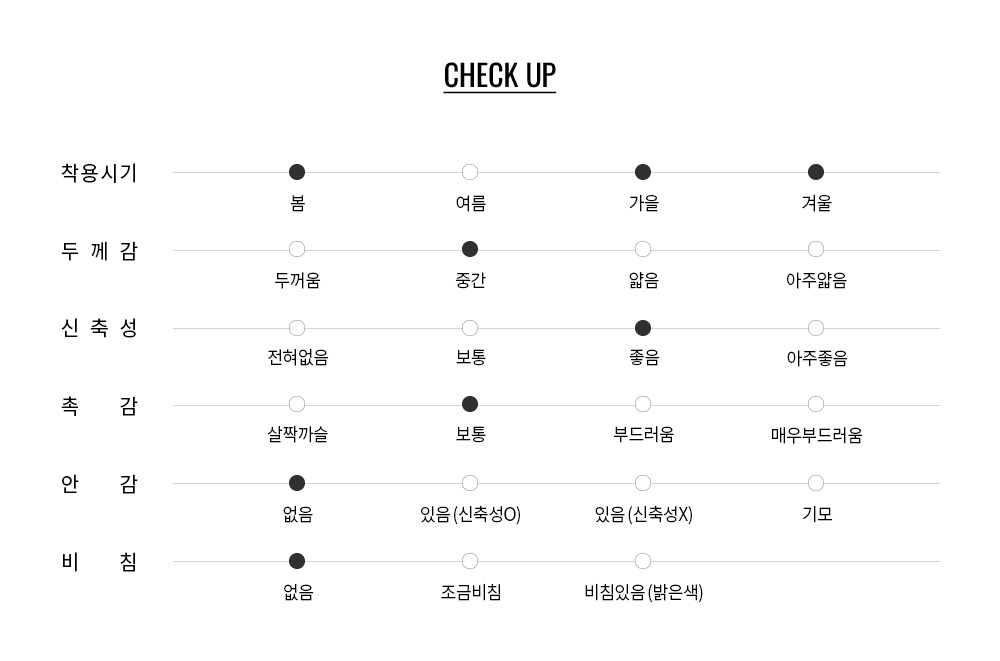1000x661 pixels.
Task: Select 전혀없음 elasticity circle
Action: point(297,328)
